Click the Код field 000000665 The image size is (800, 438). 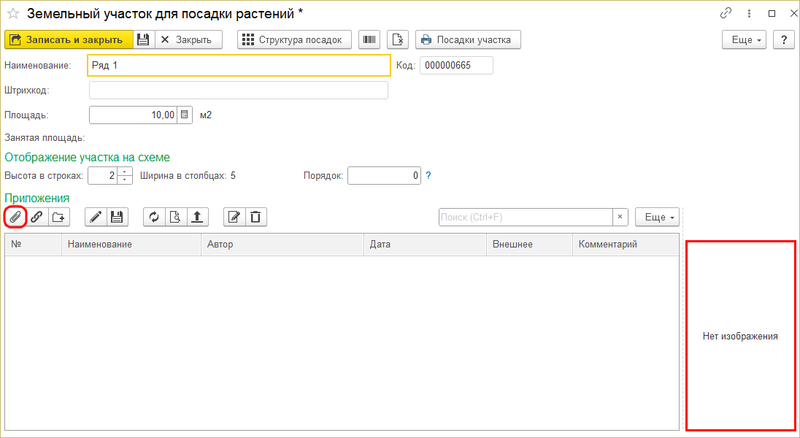click(x=457, y=65)
